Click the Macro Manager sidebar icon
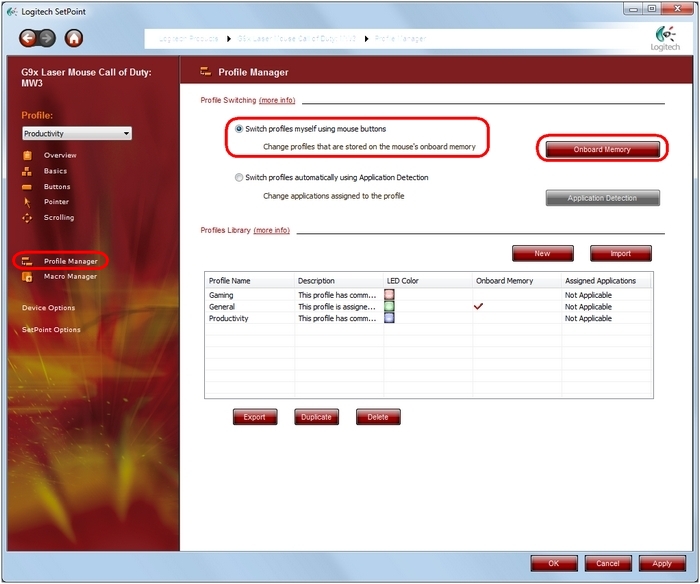 tap(27, 277)
